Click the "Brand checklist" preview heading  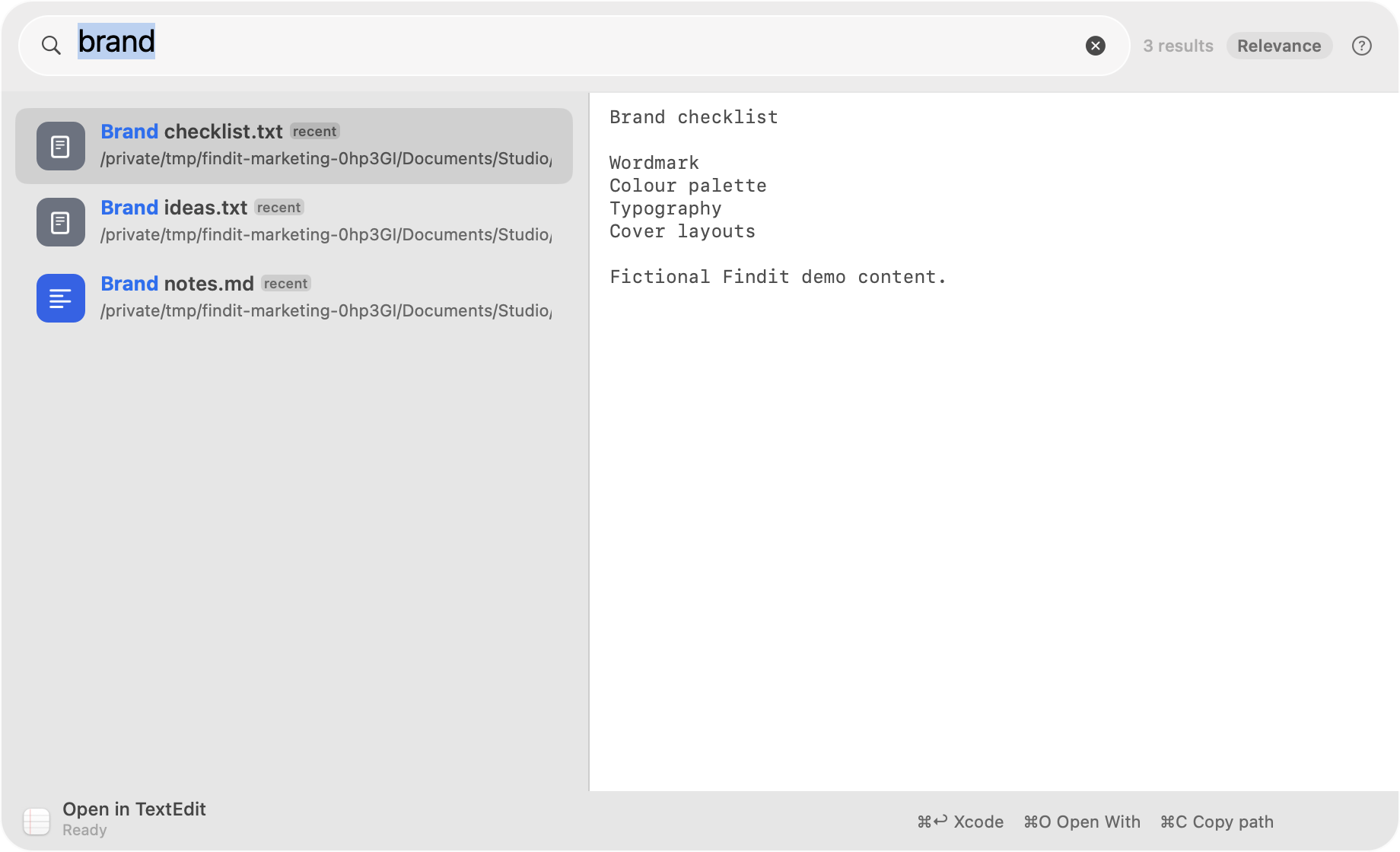(694, 117)
